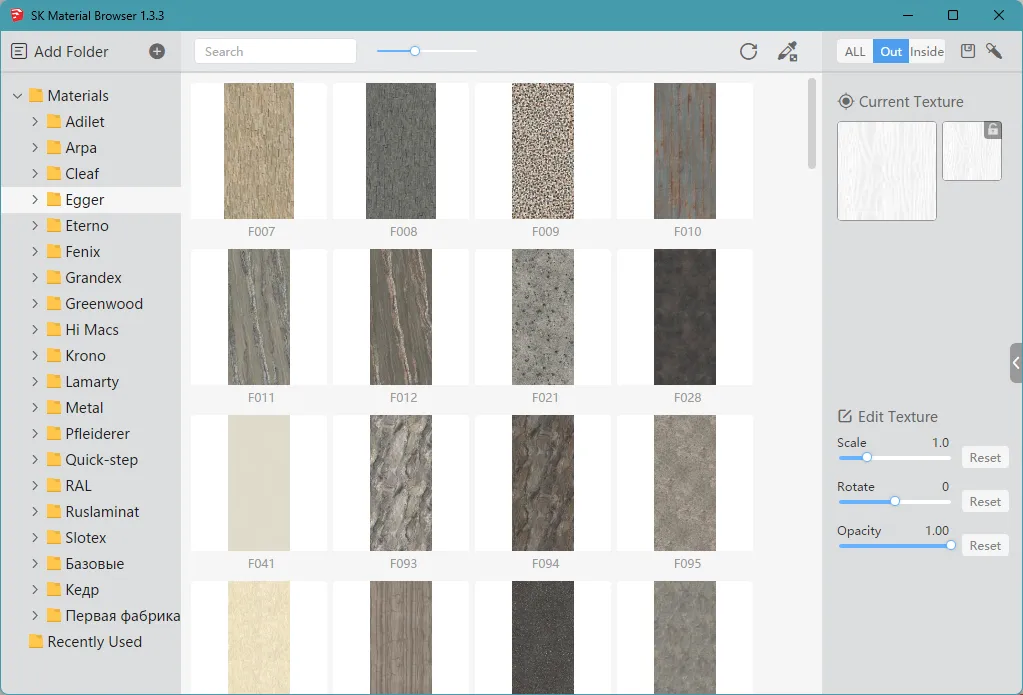Click the plus icon beside Add Folder

pos(157,52)
